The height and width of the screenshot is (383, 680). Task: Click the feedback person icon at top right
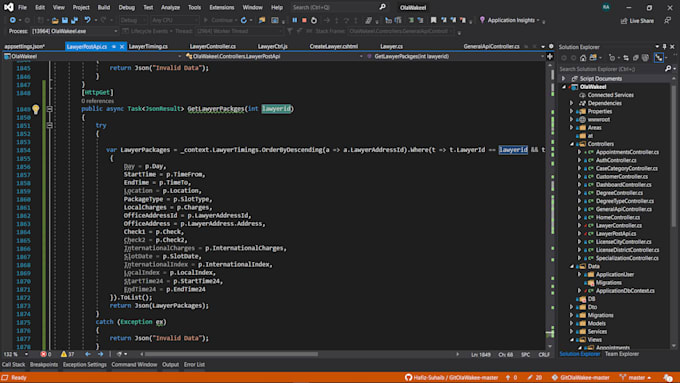pyautogui.click(x=667, y=20)
